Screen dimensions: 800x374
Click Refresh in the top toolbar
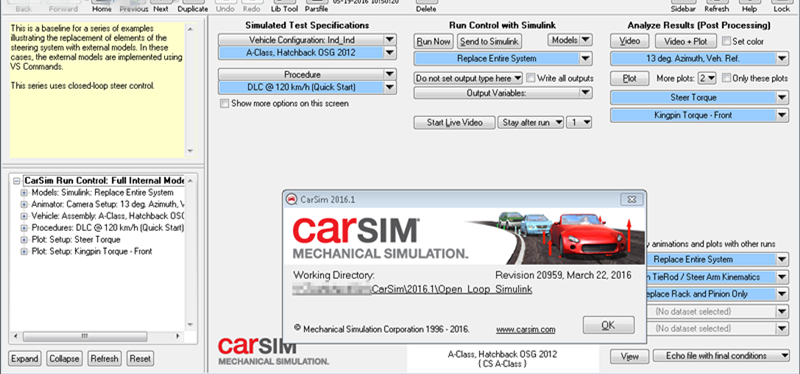[716, 7]
